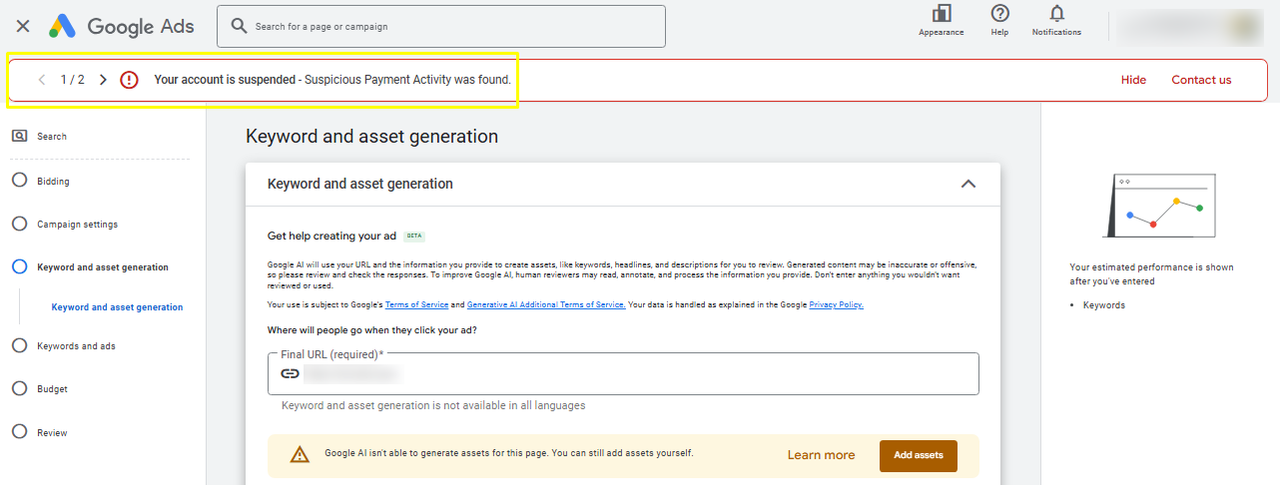Image resolution: width=1280 pixels, height=485 pixels.
Task: Click the estimated performance chart illustration
Action: [x=1161, y=205]
